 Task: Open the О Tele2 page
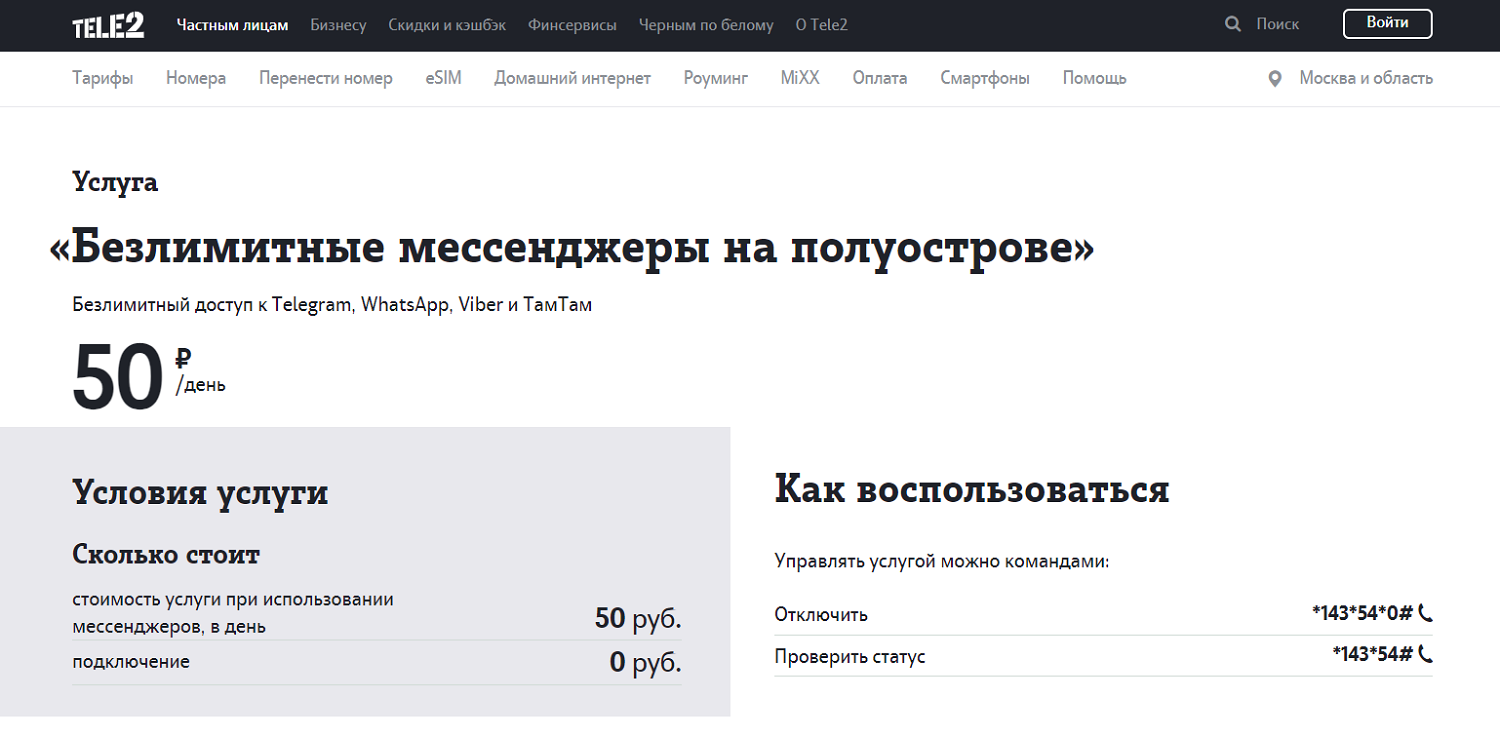(821, 25)
